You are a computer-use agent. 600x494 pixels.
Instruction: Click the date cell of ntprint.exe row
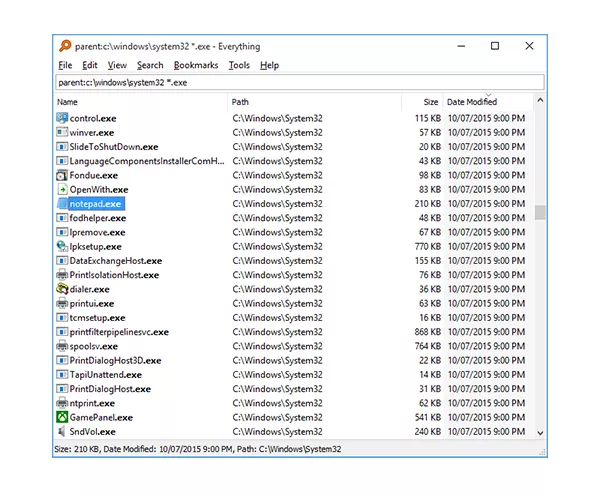pyautogui.click(x=486, y=403)
